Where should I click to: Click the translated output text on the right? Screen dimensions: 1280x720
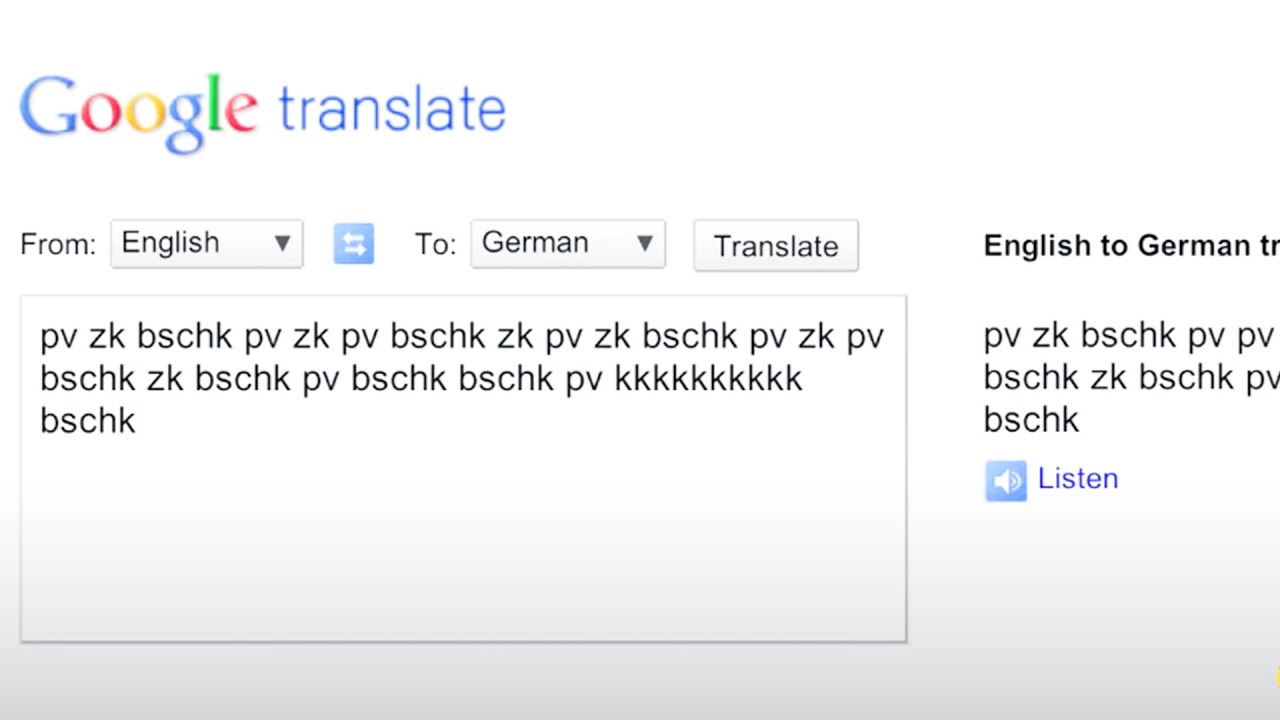click(1131, 378)
